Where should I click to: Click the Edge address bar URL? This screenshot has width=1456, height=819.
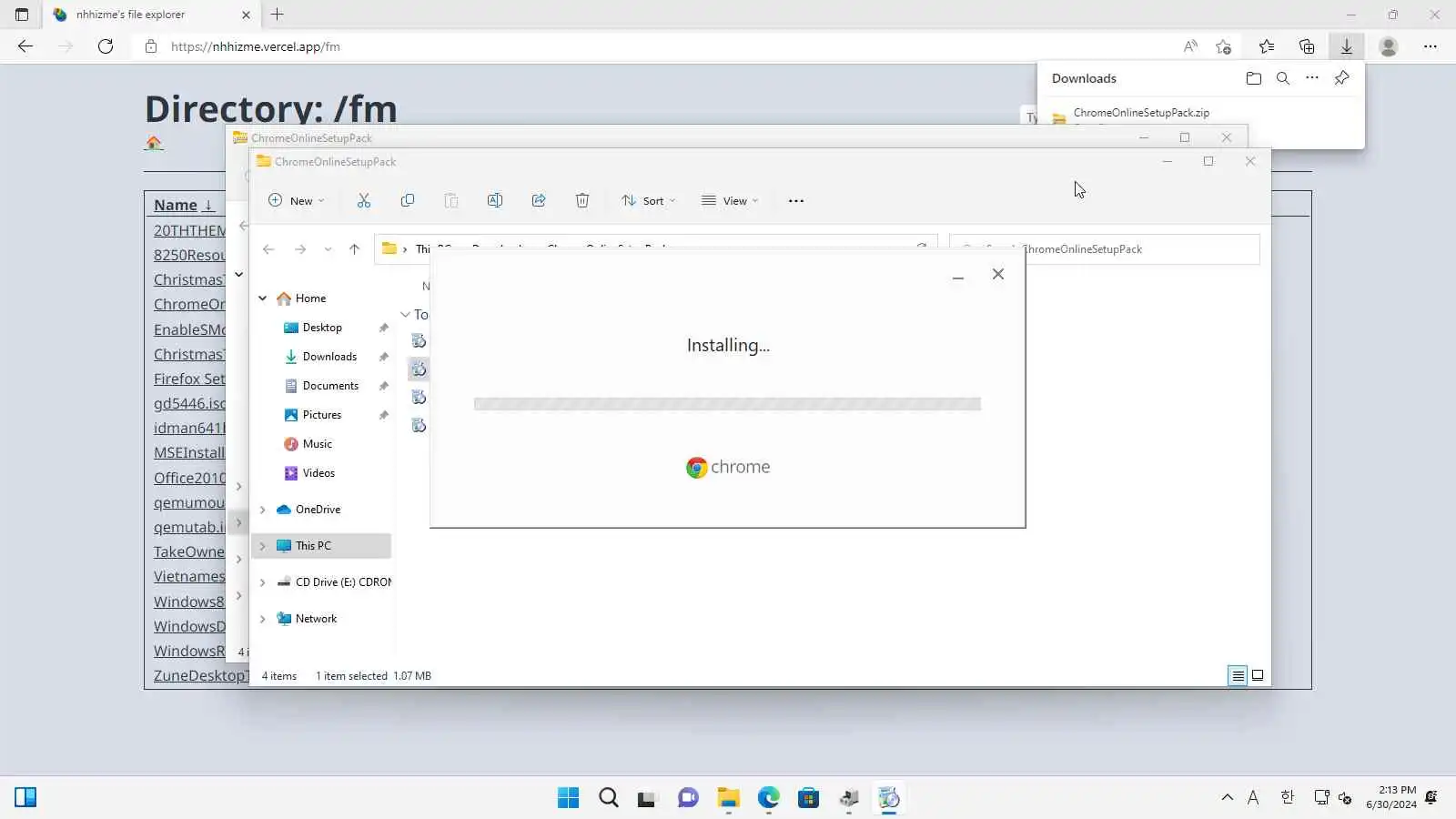click(256, 46)
